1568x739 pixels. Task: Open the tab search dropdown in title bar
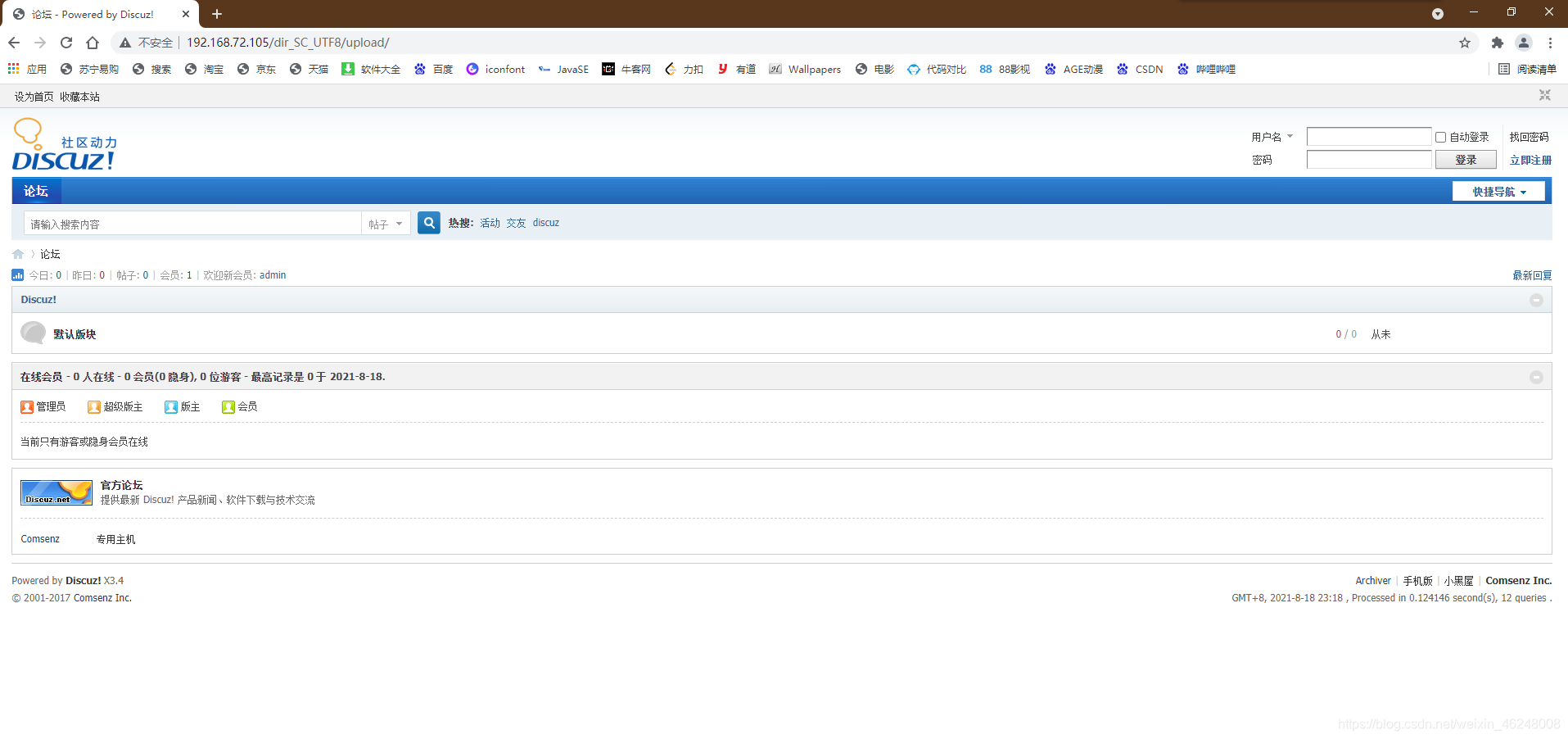(x=1437, y=14)
